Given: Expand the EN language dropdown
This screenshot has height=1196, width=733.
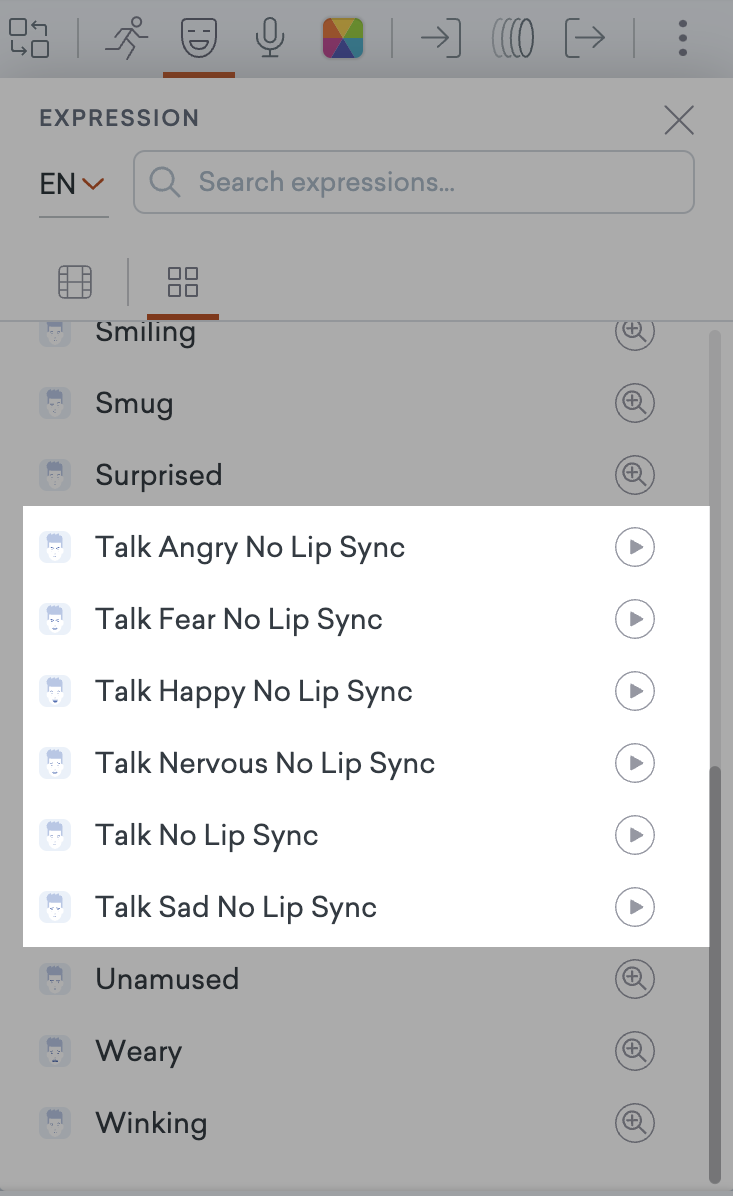Looking at the screenshot, I should [x=73, y=184].
